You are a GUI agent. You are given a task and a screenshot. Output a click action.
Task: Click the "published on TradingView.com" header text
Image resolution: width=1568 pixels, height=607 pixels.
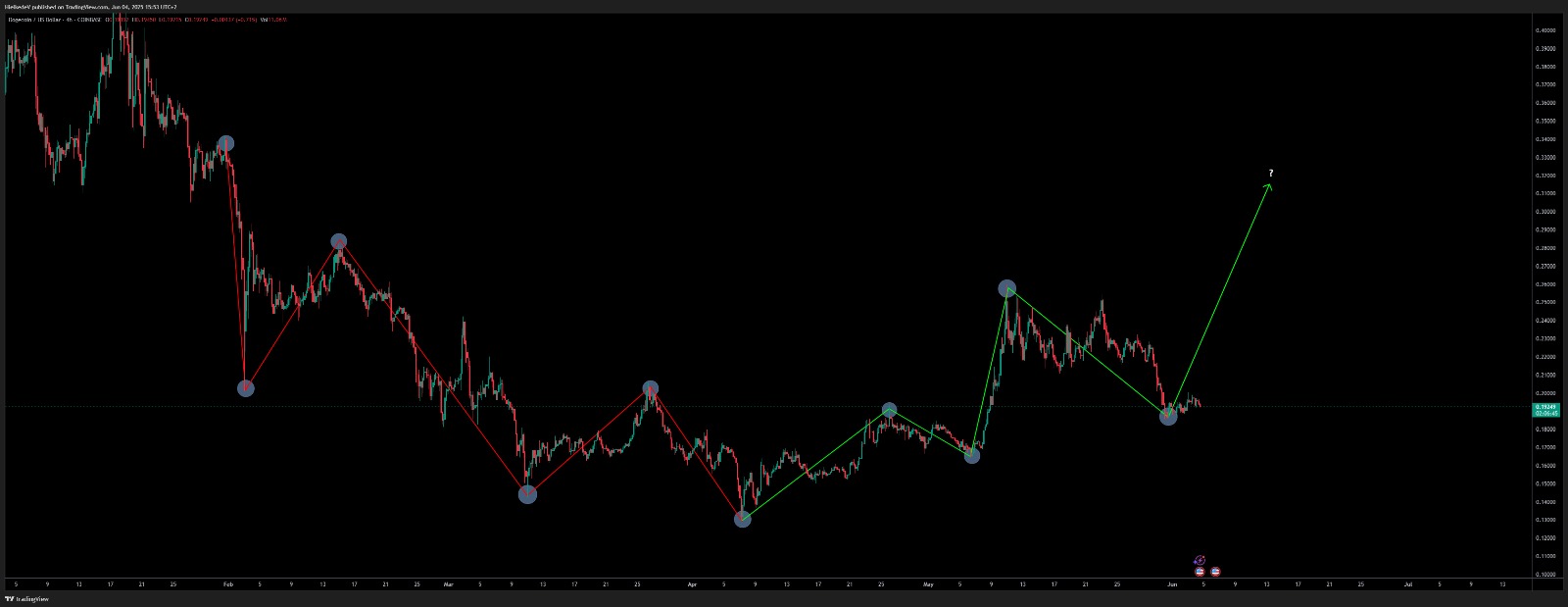pyautogui.click(x=70, y=7)
